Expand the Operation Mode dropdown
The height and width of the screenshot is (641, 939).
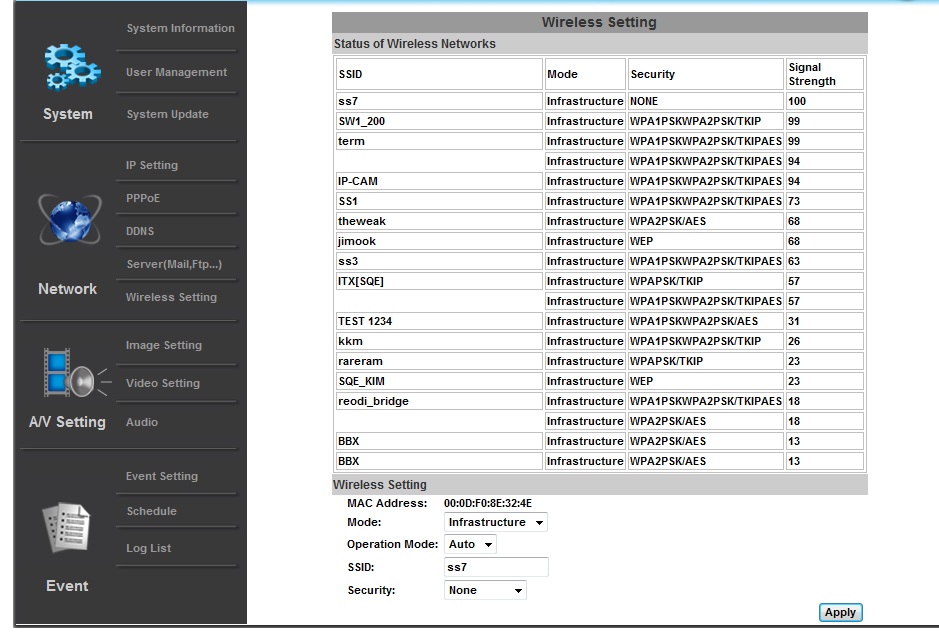[x=471, y=545]
